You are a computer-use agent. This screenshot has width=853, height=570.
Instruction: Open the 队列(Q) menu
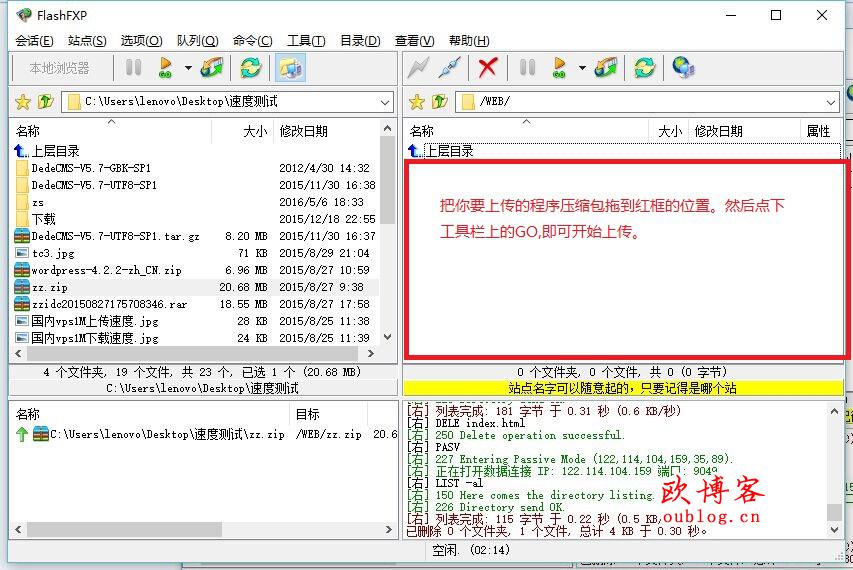click(x=197, y=41)
